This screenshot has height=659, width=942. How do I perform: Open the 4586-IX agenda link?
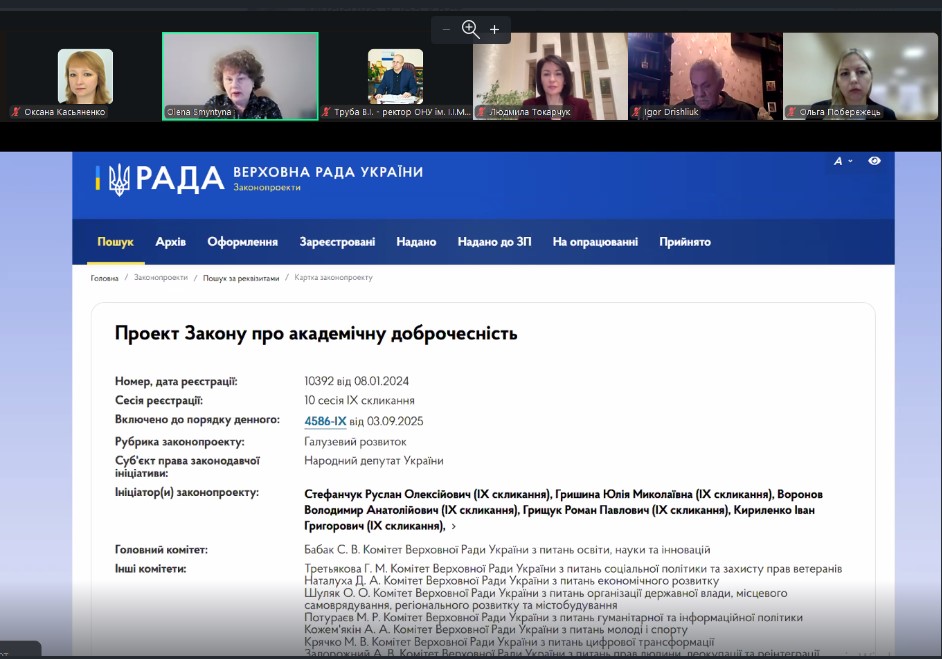point(325,422)
